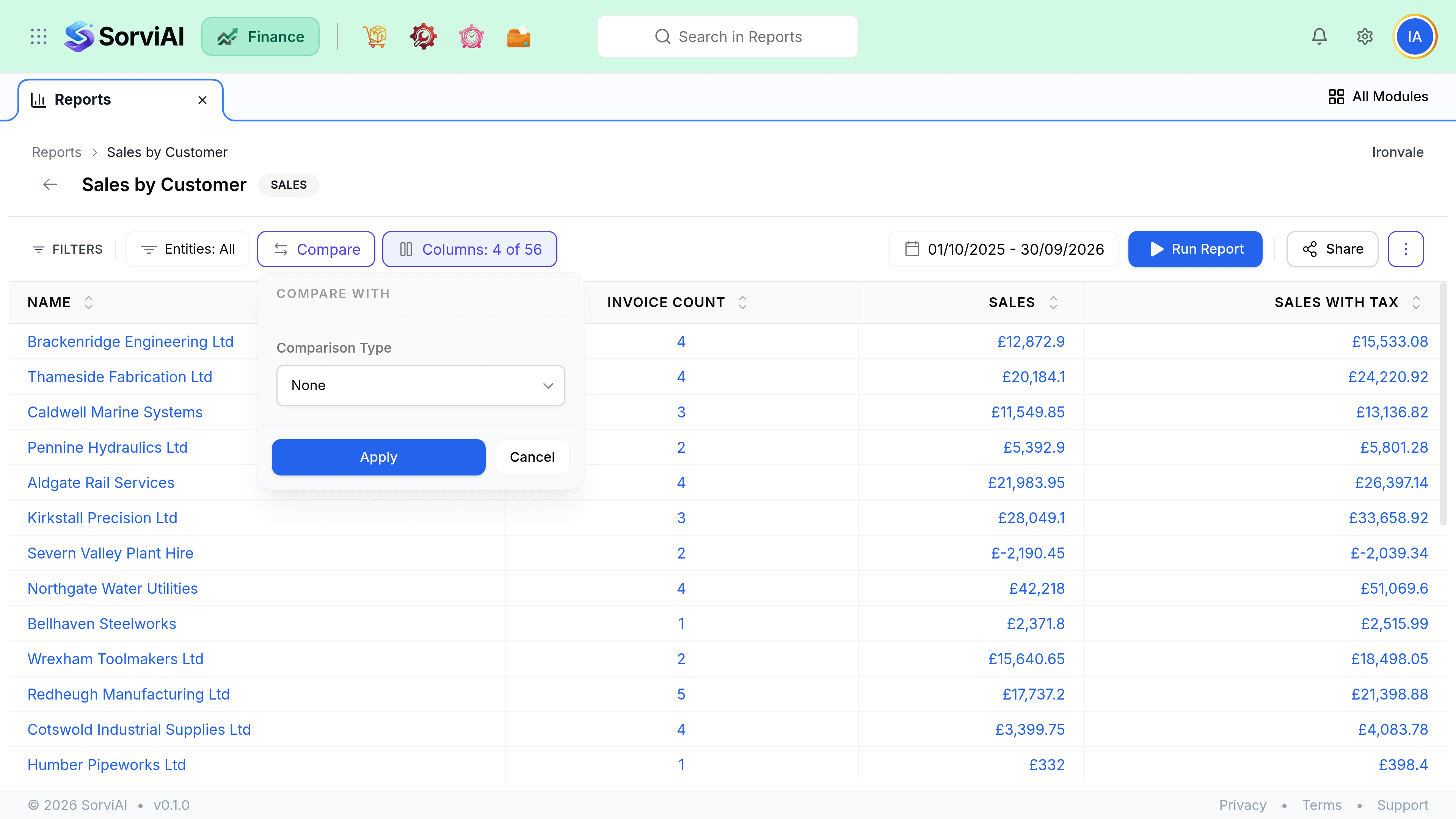This screenshot has width=1456, height=819.
Task: Open the date range 01/10/2025 - 30/09/2026
Action: 1004,249
